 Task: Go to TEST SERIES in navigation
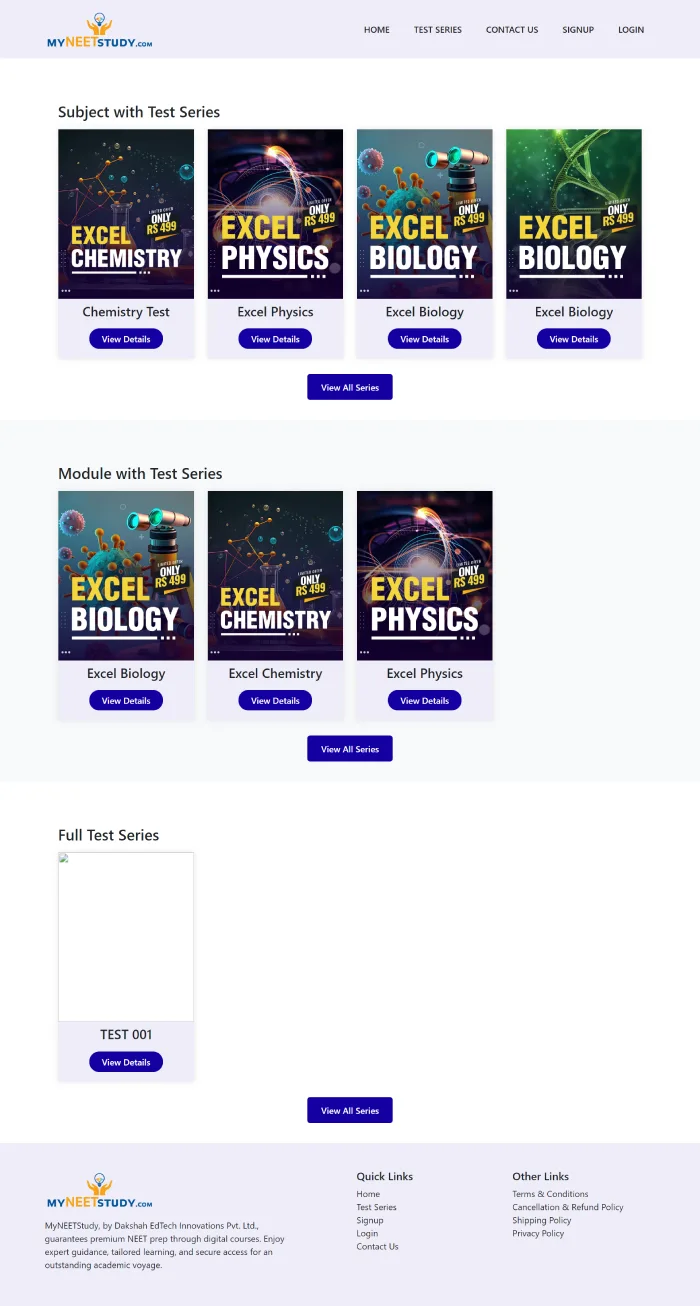[438, 30]
